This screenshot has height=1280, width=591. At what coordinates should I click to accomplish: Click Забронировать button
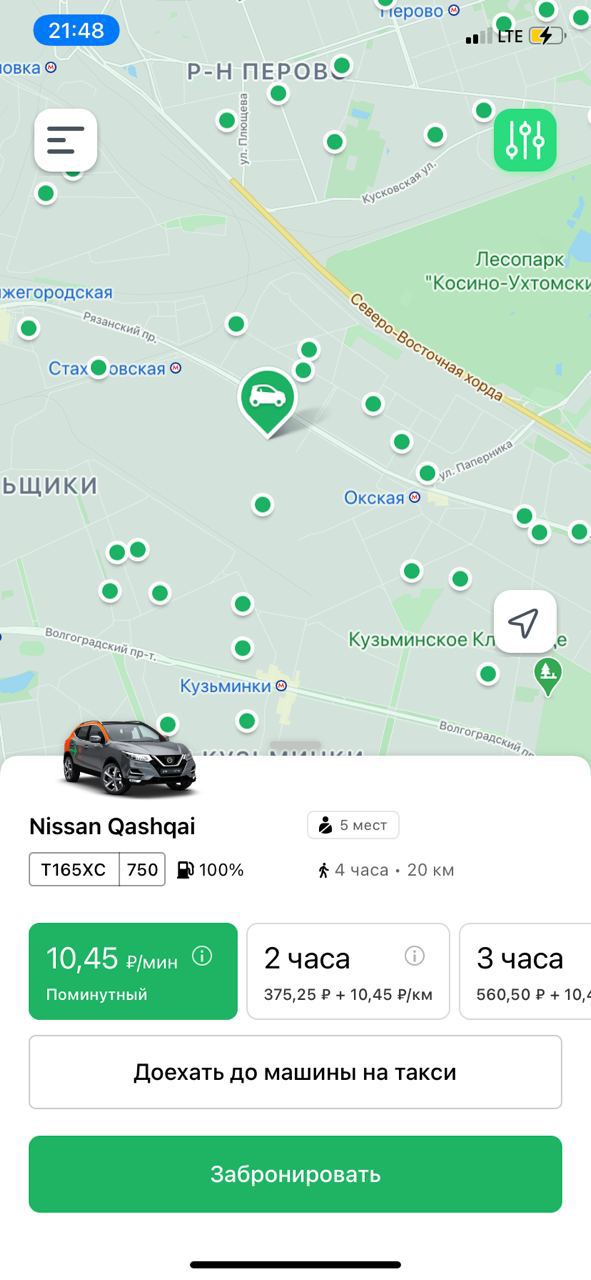tap(295, 1174)
